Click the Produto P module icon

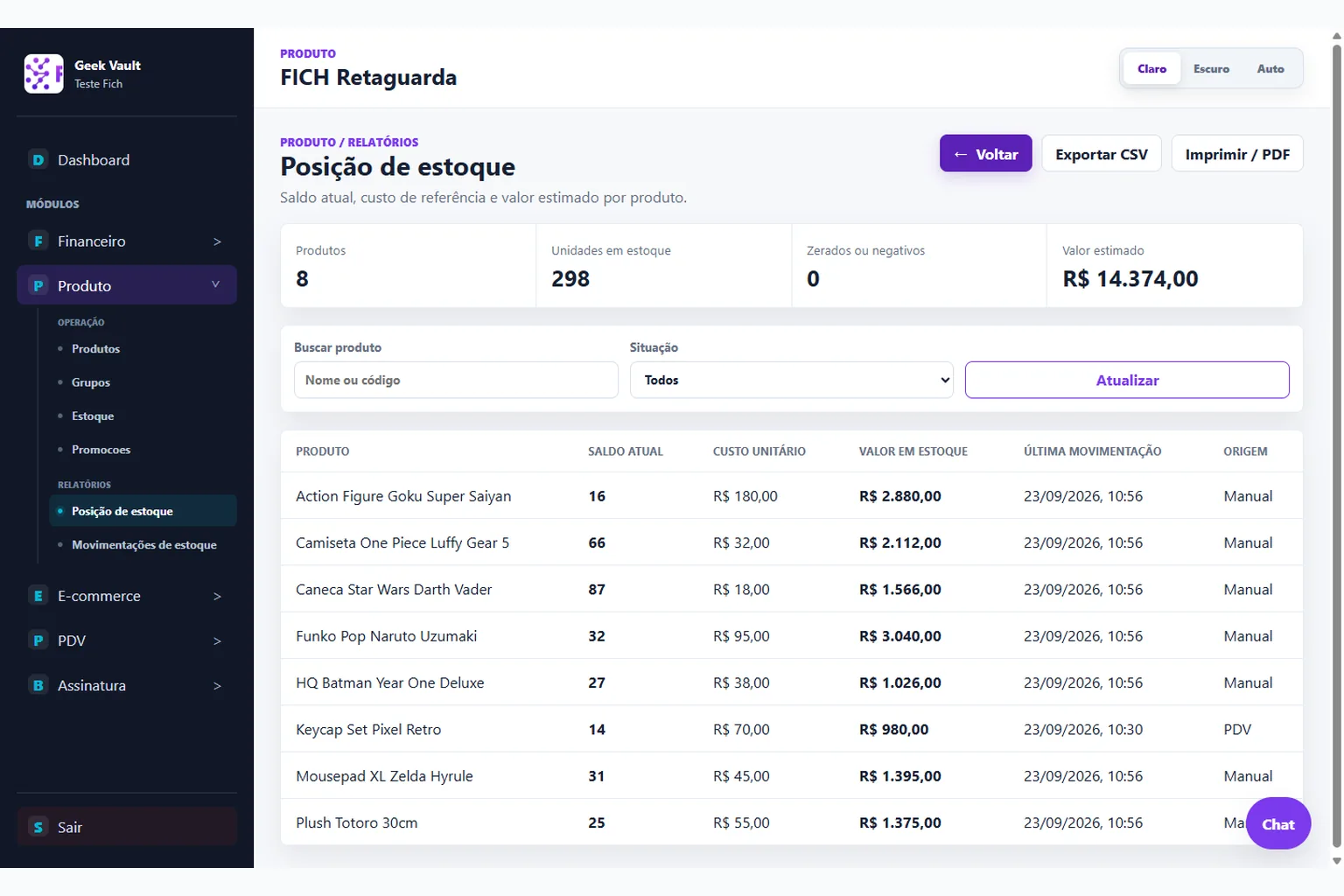coord(38,285)
